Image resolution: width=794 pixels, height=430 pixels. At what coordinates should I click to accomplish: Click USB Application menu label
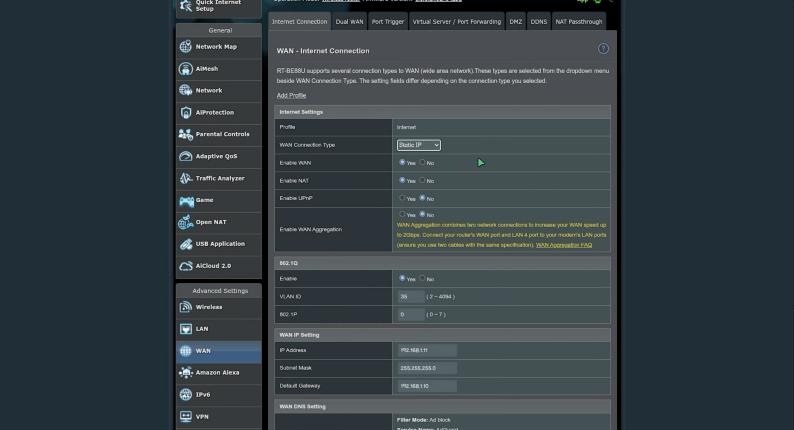click(220, 244)
